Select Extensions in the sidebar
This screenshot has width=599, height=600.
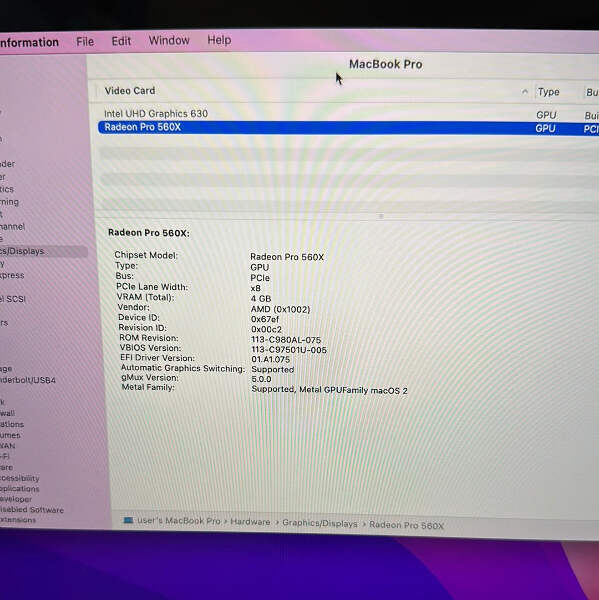point(18,520)
